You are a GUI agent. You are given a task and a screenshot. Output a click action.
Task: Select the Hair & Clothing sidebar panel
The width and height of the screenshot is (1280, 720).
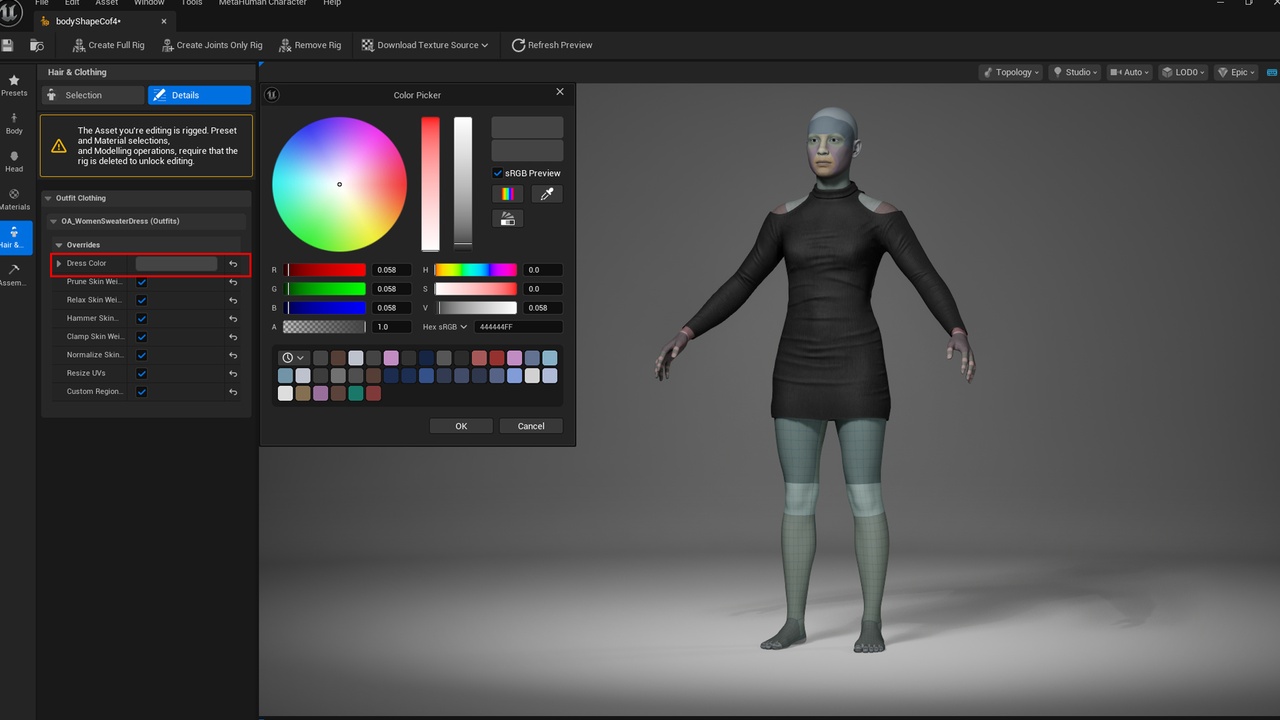pos(14,237)
